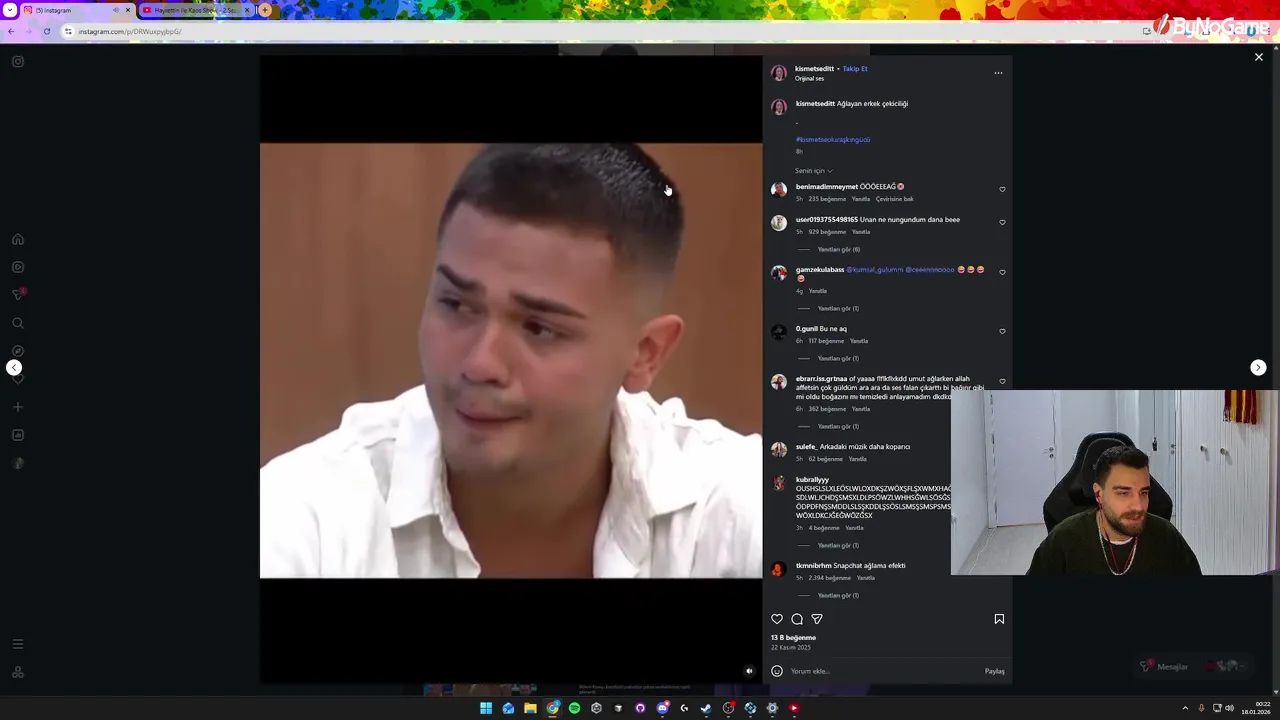Open emoji picker in comment box
Viewport: 1280px width, 720px height.
pos(777,671)
